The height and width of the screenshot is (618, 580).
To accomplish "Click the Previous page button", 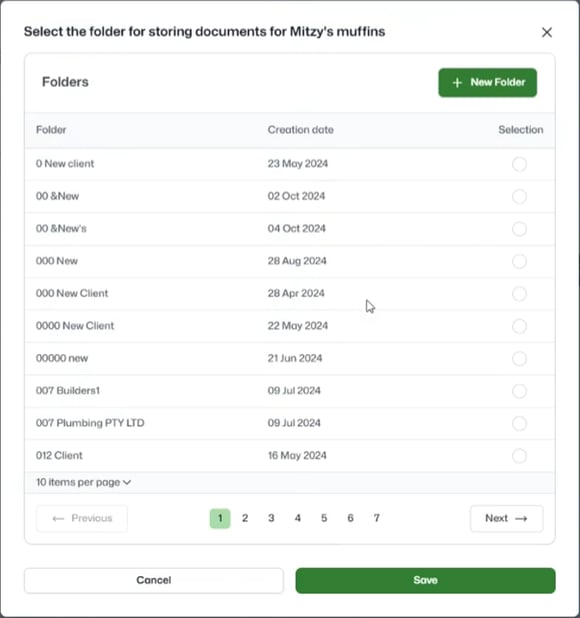I will [82, 518].
